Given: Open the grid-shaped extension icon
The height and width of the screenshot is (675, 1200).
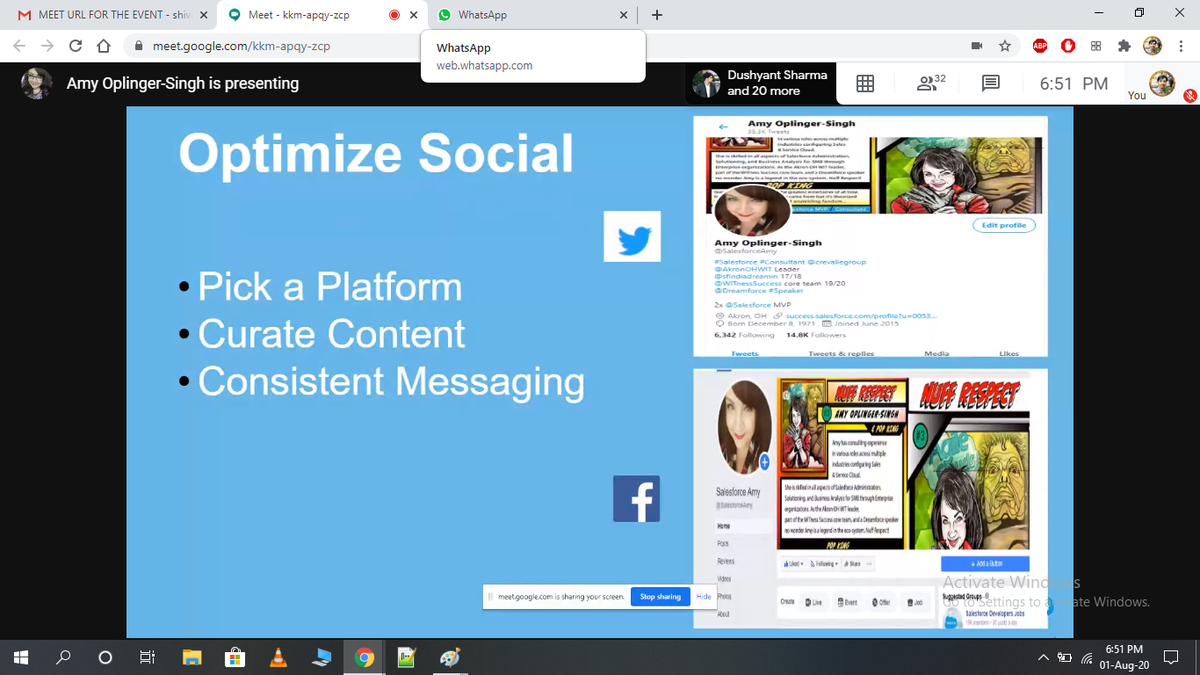Looking at the screenshot, I should [1096, 46].
